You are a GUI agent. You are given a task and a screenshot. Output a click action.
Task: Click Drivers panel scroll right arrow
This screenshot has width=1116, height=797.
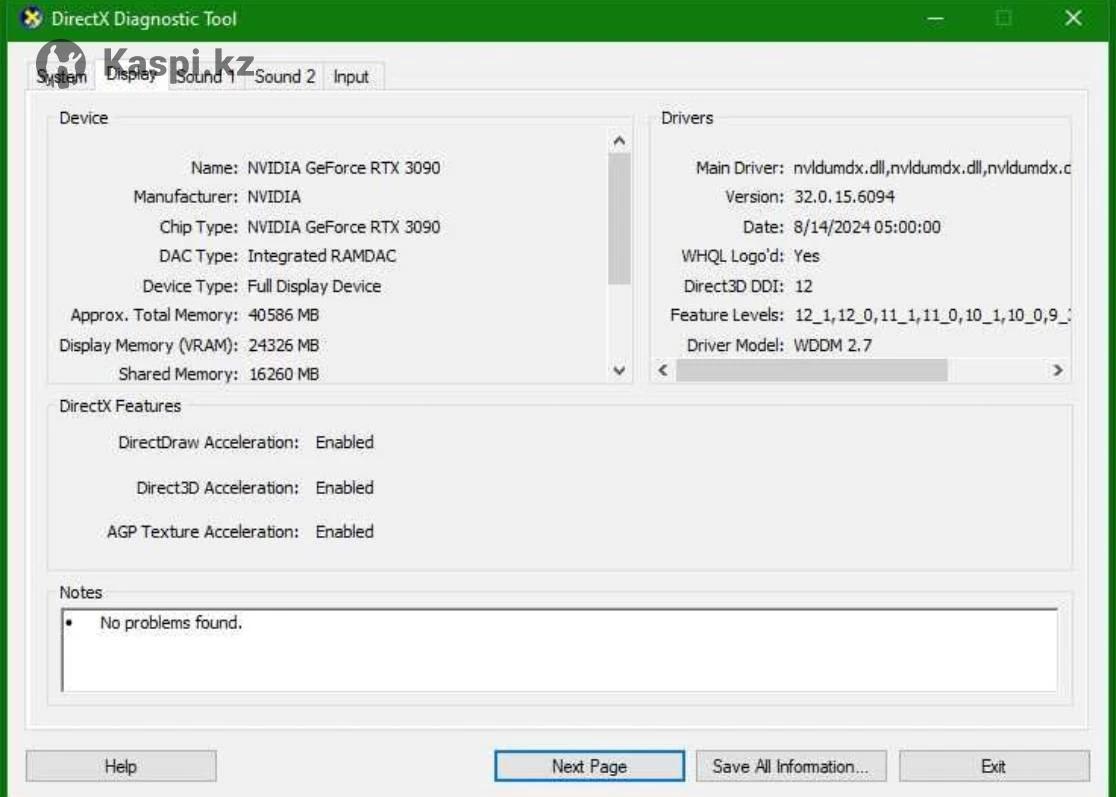click(x=1058, y=370)
